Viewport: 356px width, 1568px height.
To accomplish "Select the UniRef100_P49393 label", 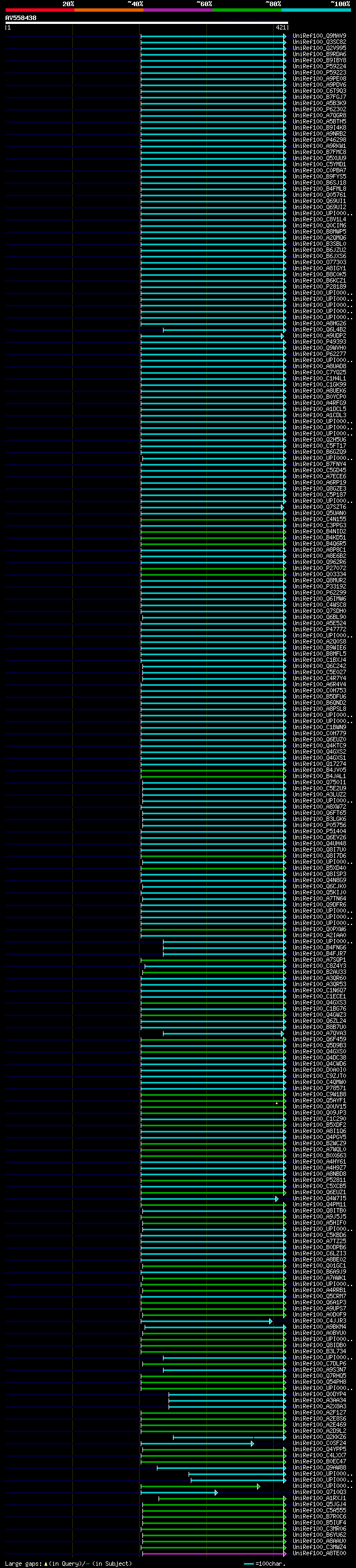I will (319, 342).
